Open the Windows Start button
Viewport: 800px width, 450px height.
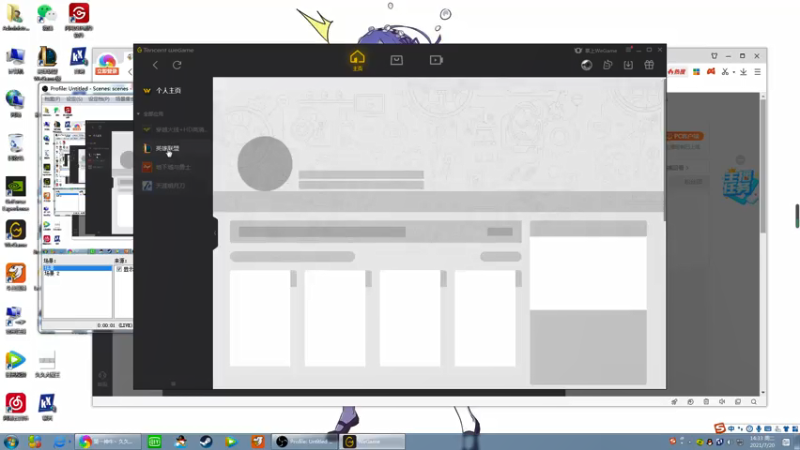pyautogui.click(x=11, y=441)
